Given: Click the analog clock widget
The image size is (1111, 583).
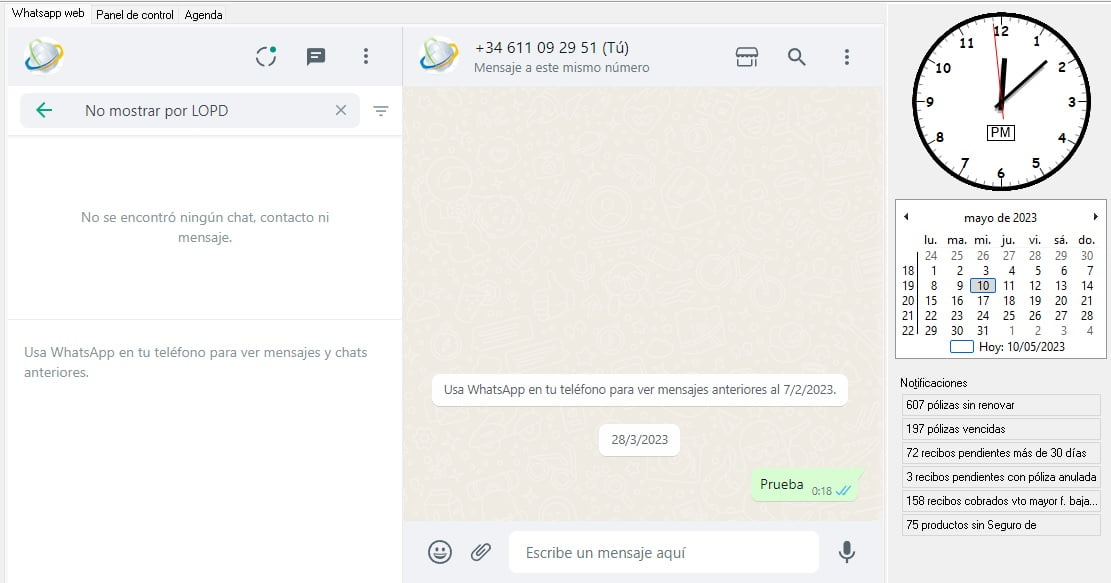Looking at the screenshot, I should coord(1000,102).
